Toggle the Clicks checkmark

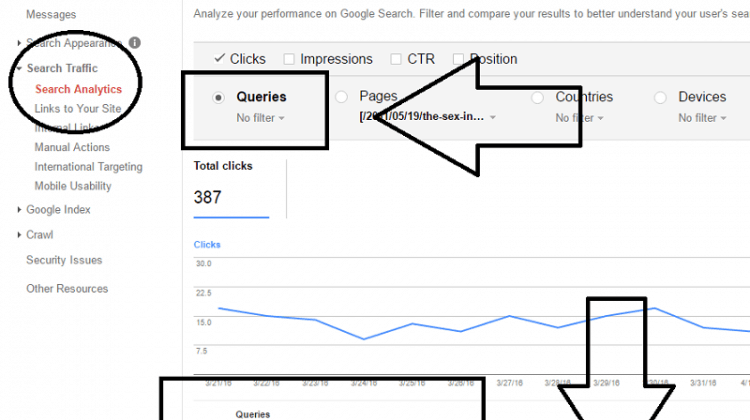point(219,58)
